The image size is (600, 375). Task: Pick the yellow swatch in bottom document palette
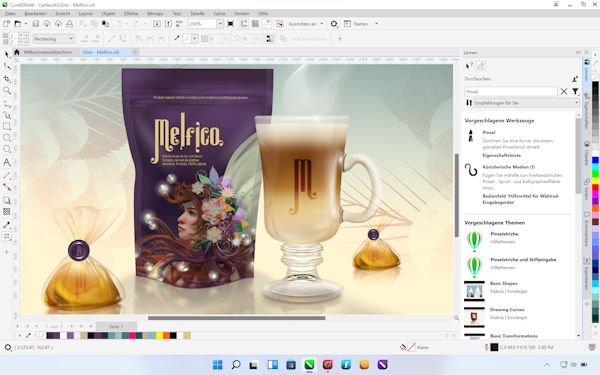tap(160, 336)
